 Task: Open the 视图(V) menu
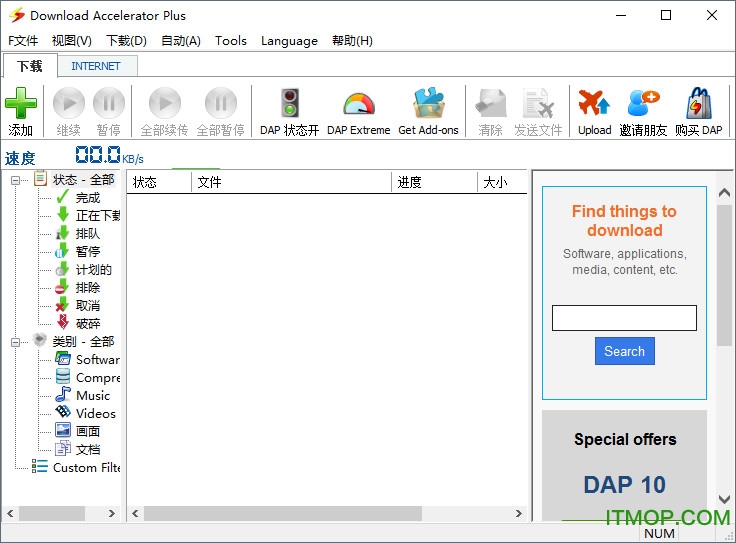(71, 41)
